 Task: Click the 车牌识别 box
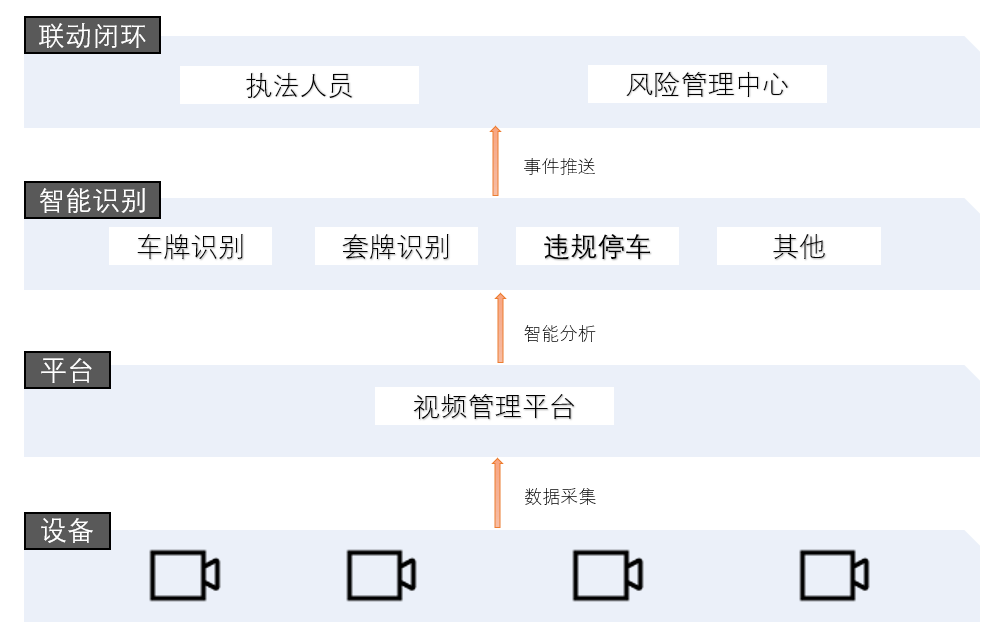click(x=190, y=247)
